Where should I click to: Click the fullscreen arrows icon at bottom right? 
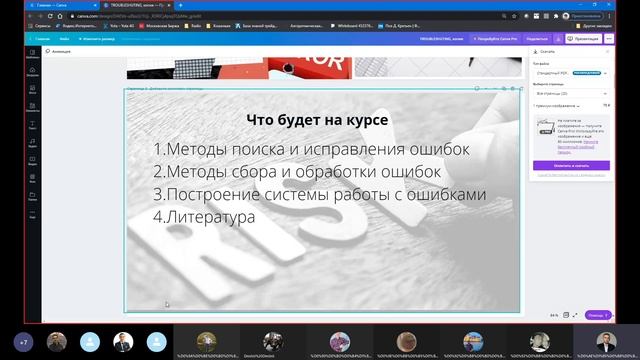(x=575, y=315)
